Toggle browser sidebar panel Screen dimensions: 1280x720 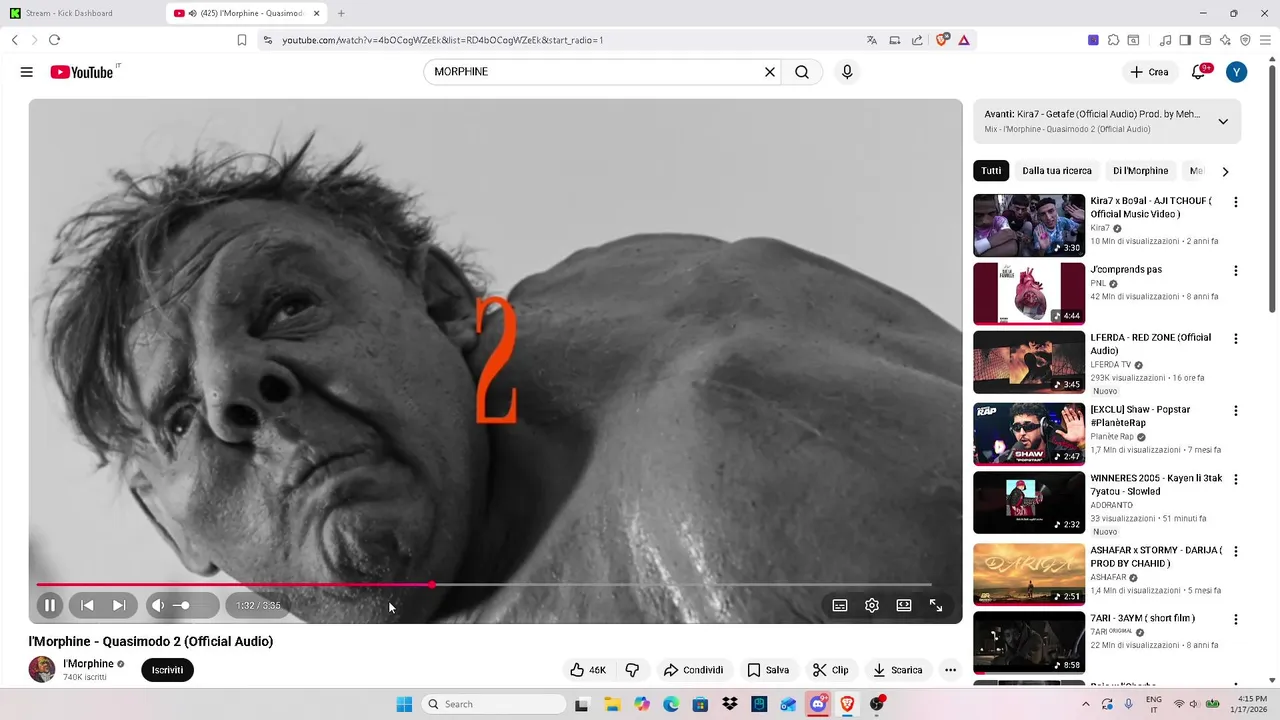(1185, 40)
